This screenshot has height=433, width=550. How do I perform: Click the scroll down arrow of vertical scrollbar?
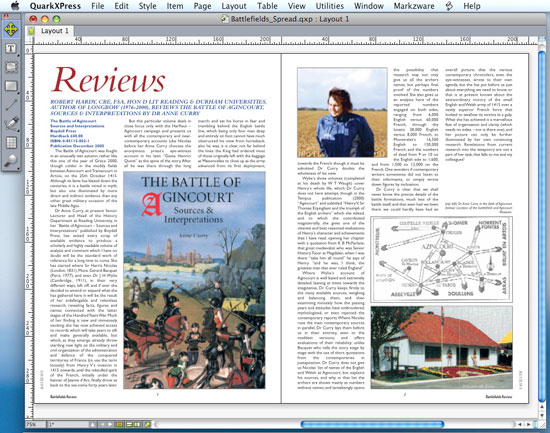point(542,415)
